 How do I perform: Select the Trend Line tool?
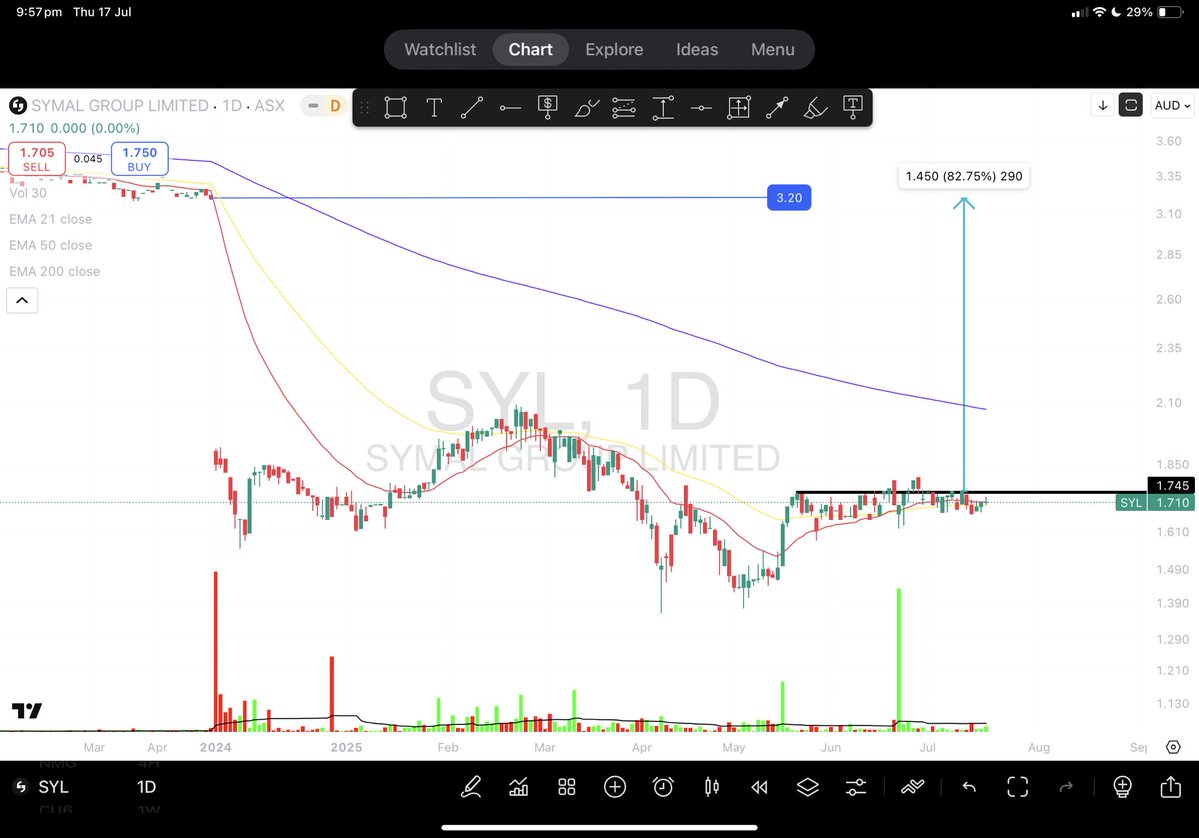[x=472, y=108]
